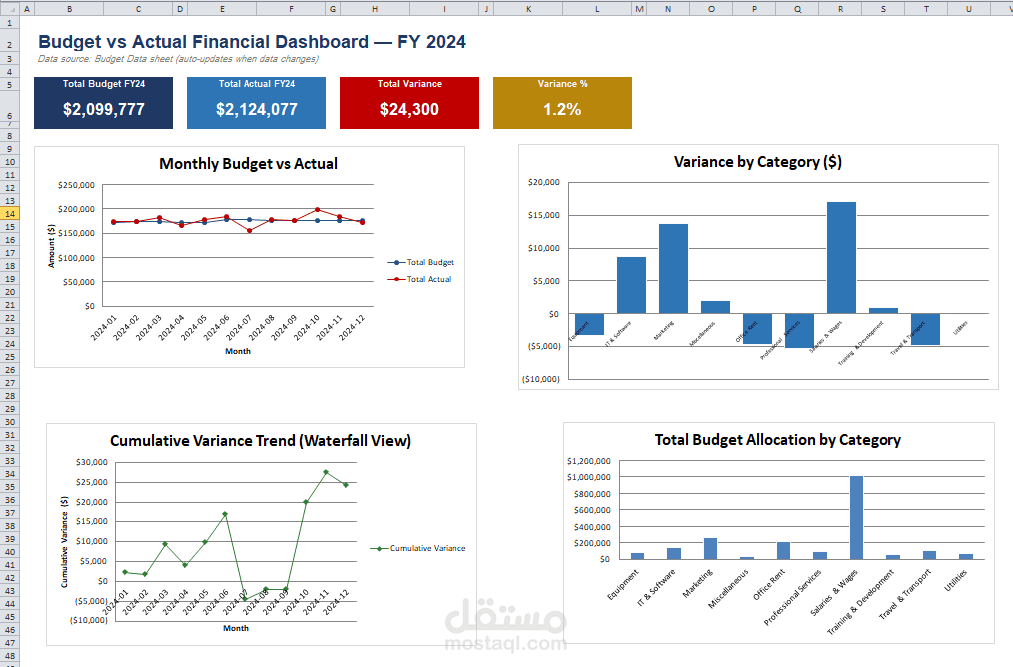
Task: Click the select-all corner of the sheet
Action: [x=10, y=8]
